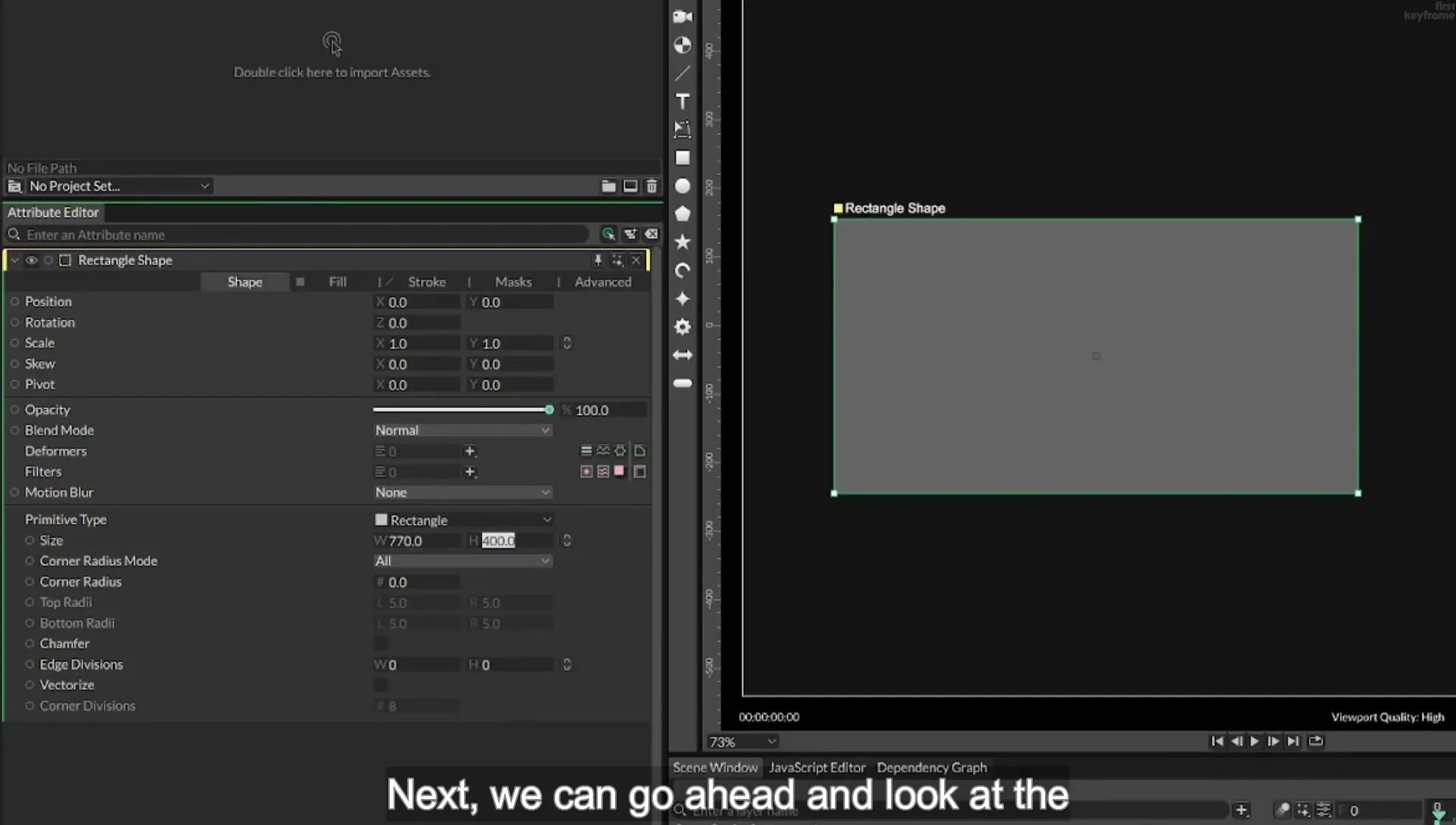
Task: Open the Corner Radius Mode dropdown
Action: point(463,561)
